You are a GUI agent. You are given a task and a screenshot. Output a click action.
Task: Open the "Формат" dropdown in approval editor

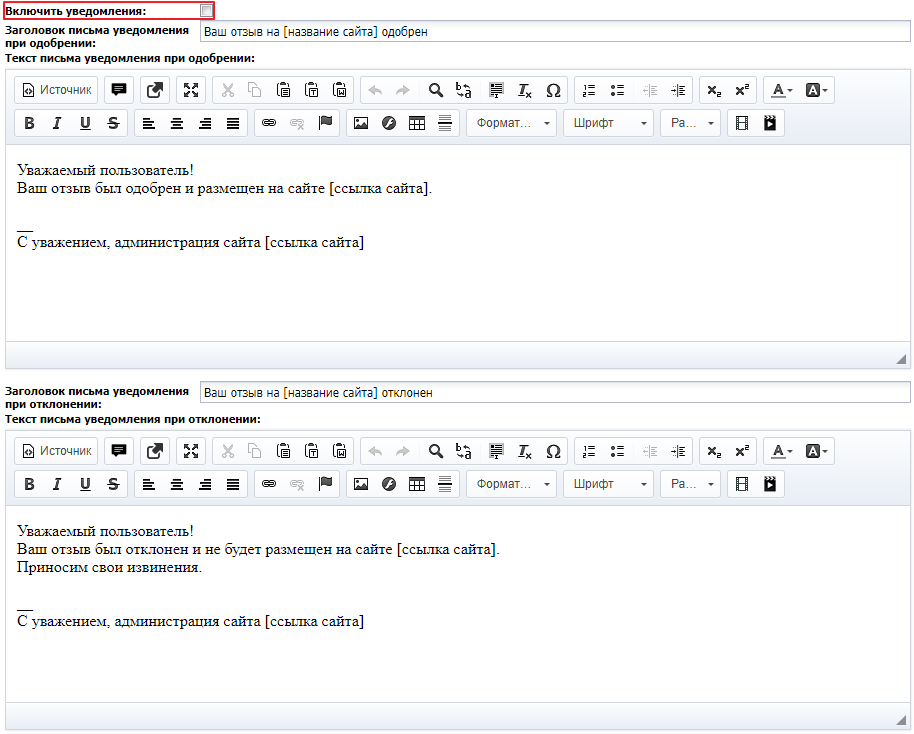pos(512,123)
